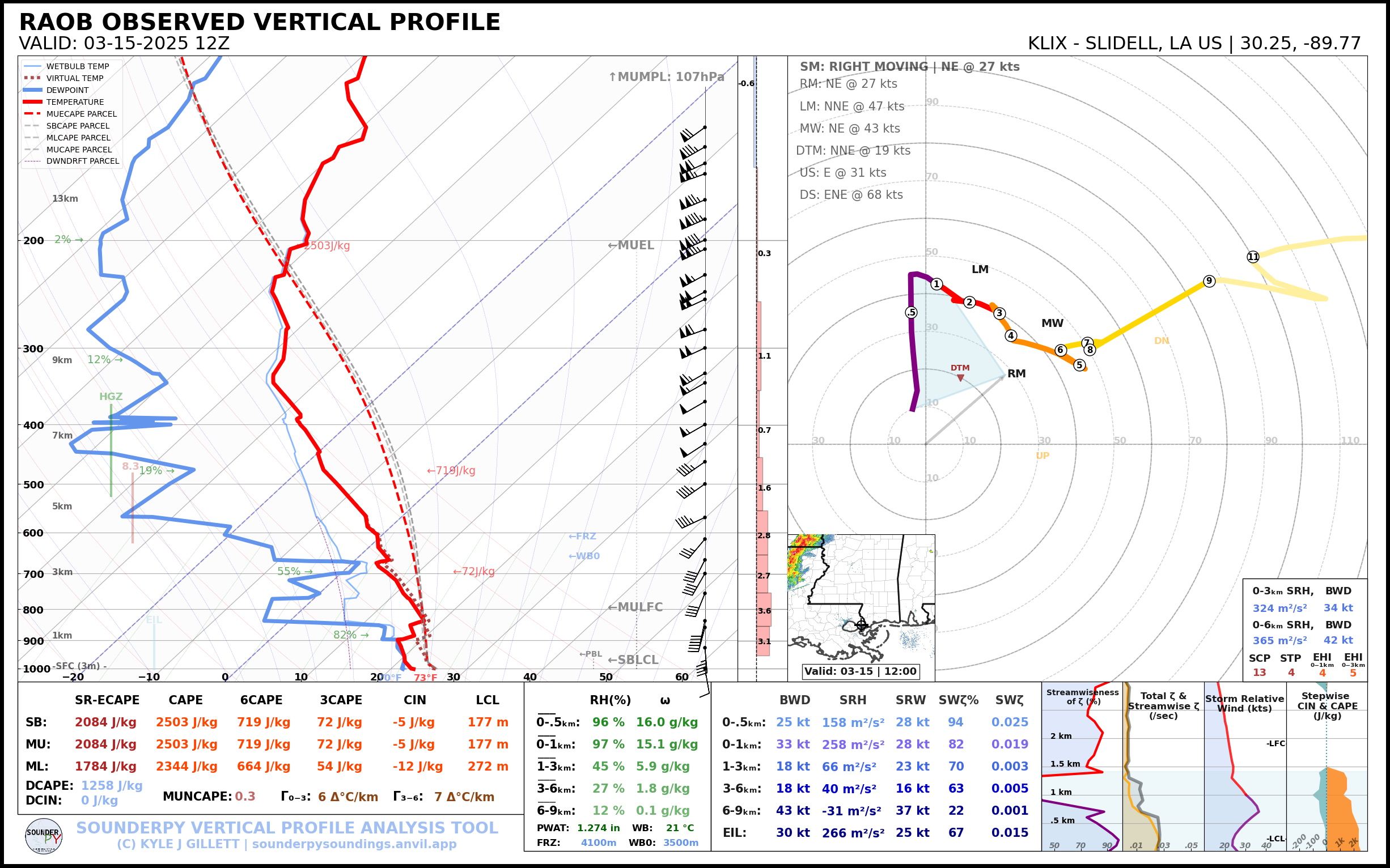
Task: Click the SounderPy logo icon
Action: tap(44, 836)
